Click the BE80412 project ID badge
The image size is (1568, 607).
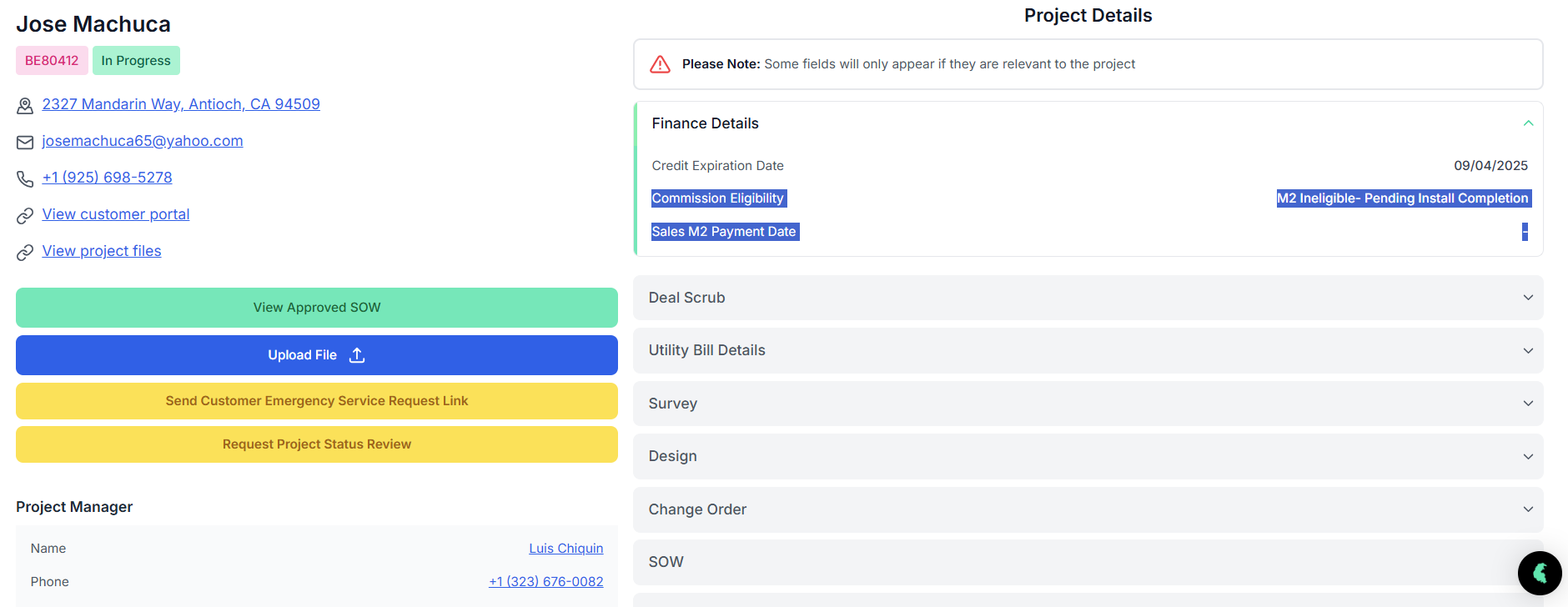pos(52,61)
